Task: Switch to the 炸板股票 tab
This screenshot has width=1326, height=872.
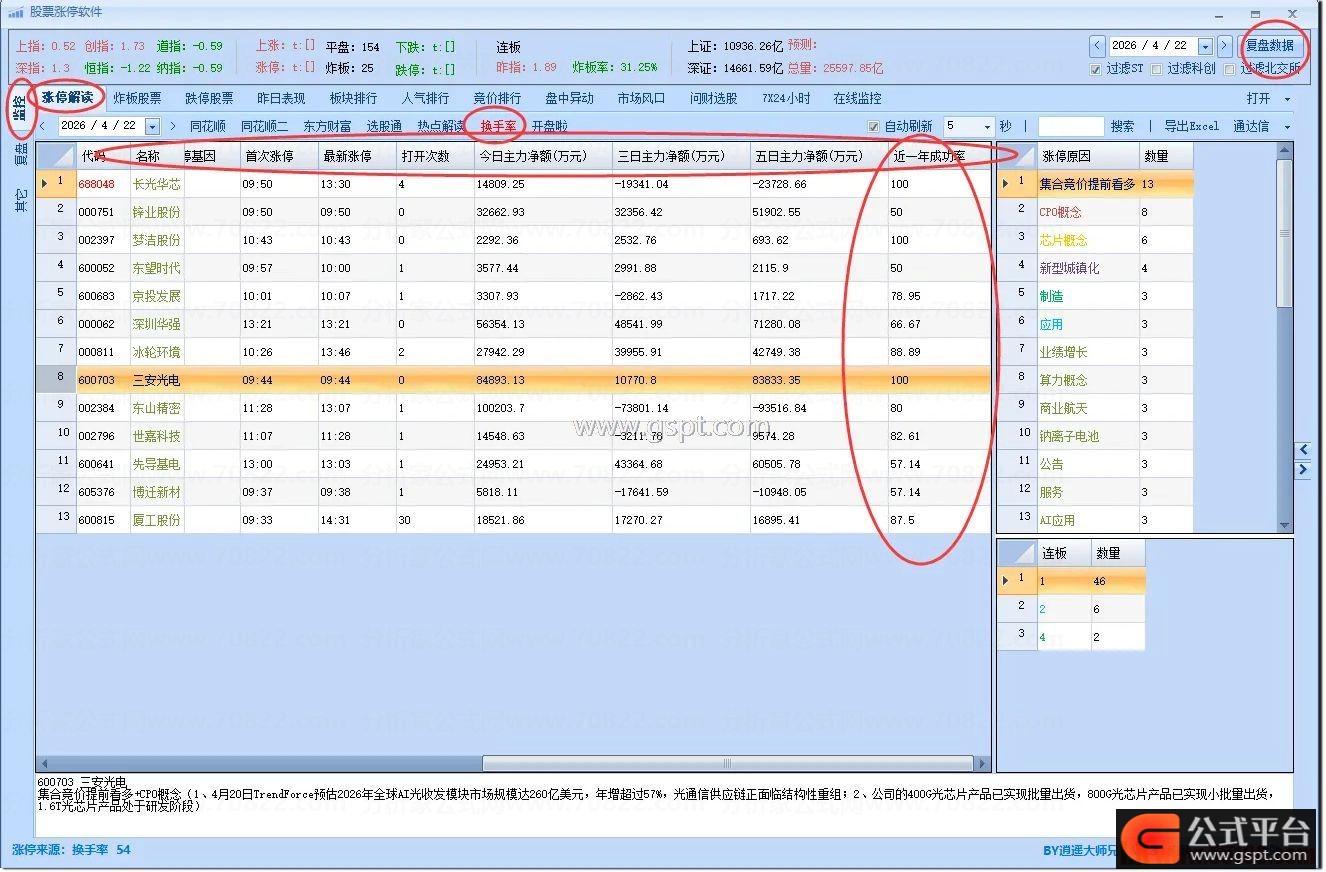Action: (137, 98)
